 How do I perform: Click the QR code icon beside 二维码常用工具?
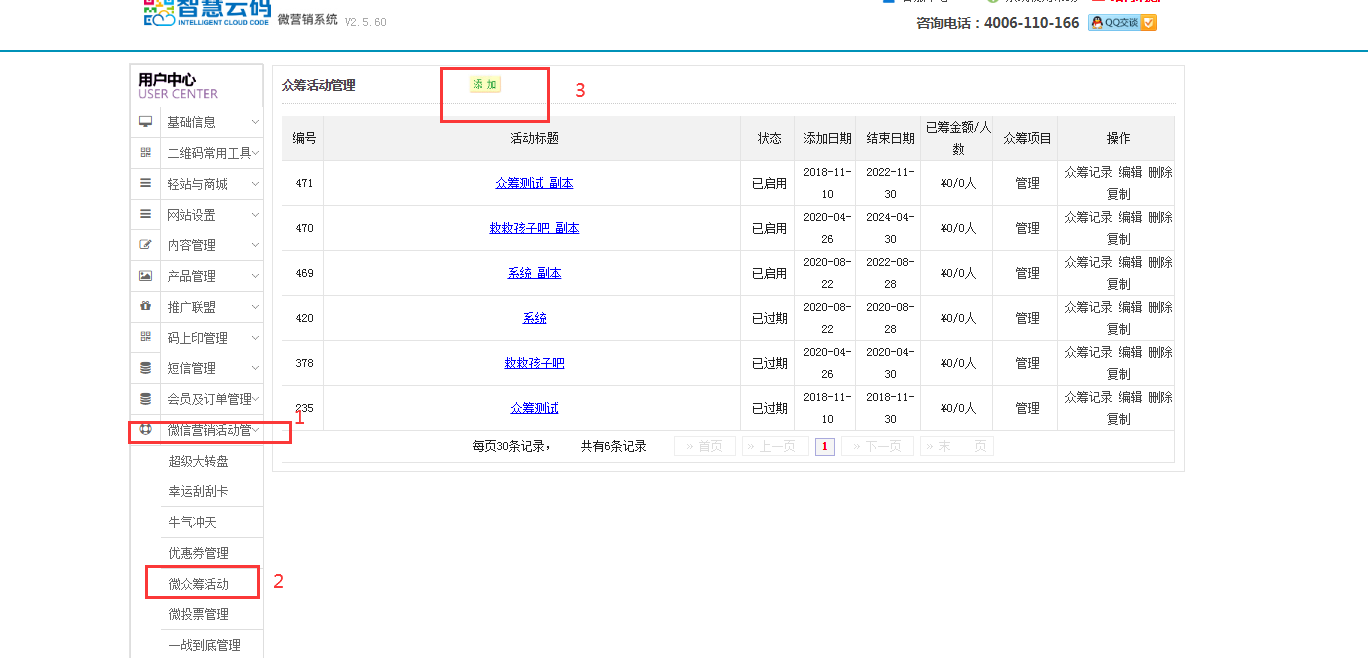(x=146, y=153)
